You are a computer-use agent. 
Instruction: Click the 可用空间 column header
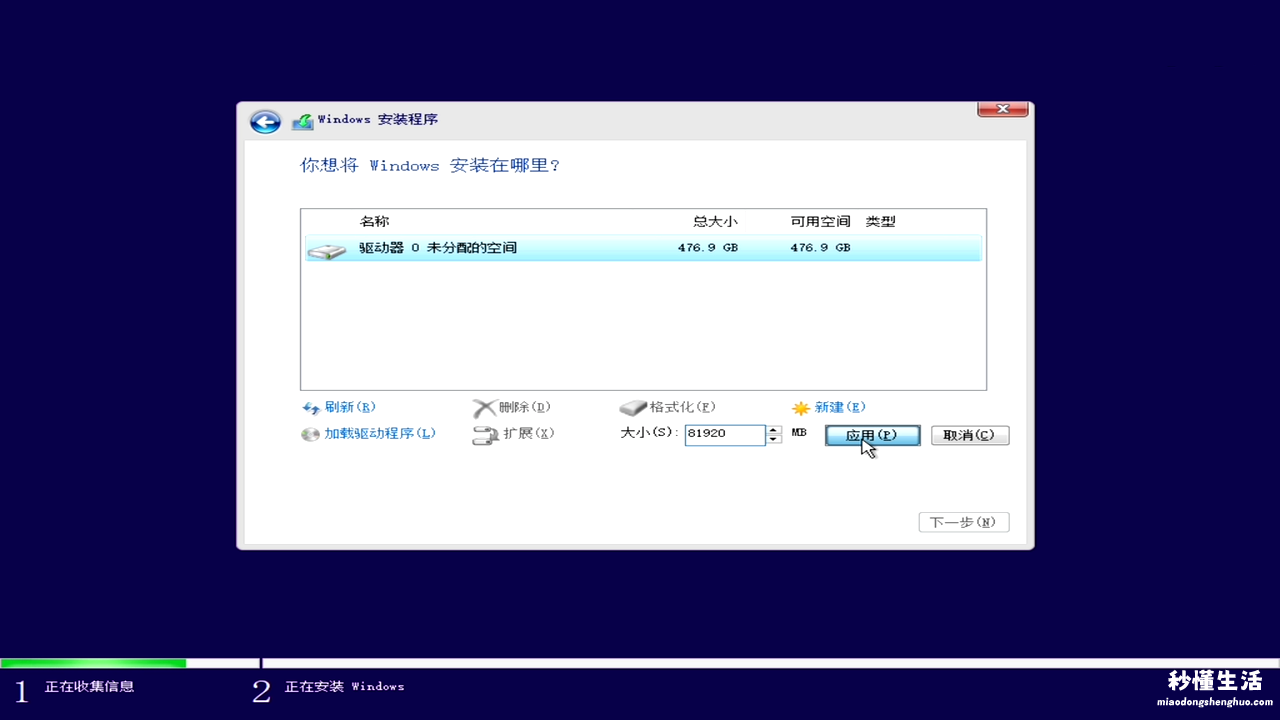pos(820,222)
